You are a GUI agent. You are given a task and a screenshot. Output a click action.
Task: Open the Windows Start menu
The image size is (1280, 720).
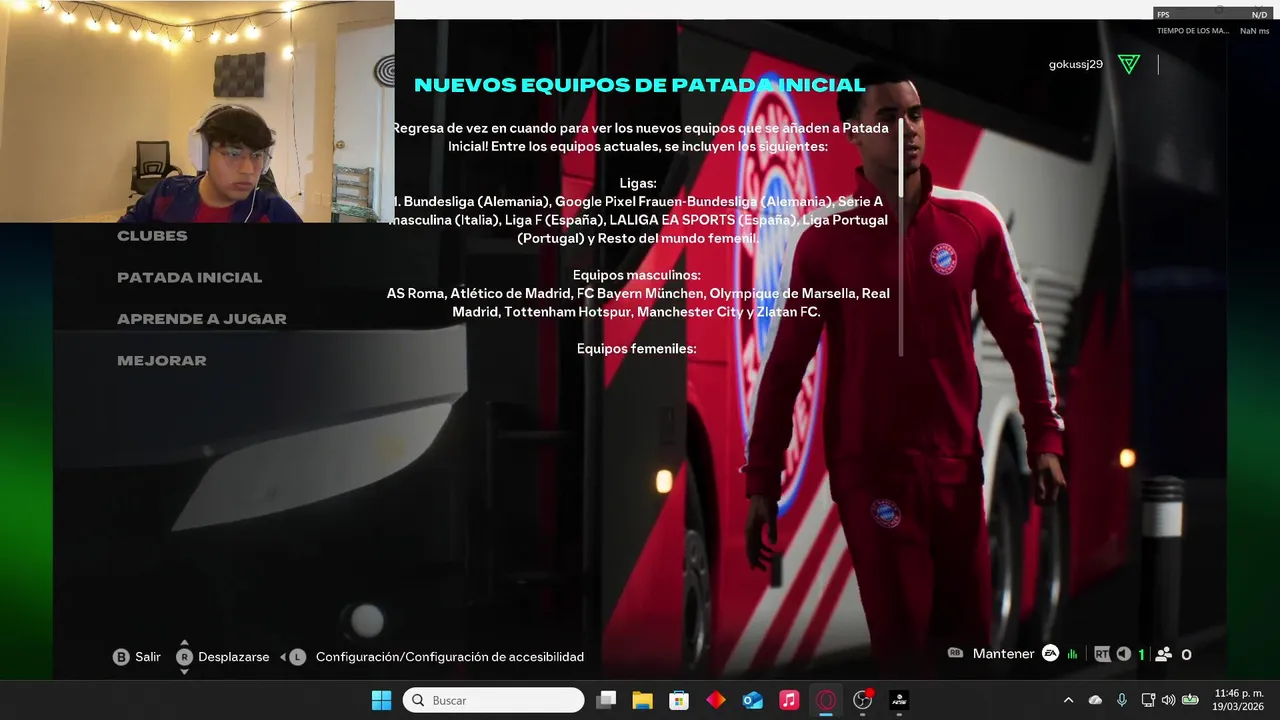click(382, 700)
